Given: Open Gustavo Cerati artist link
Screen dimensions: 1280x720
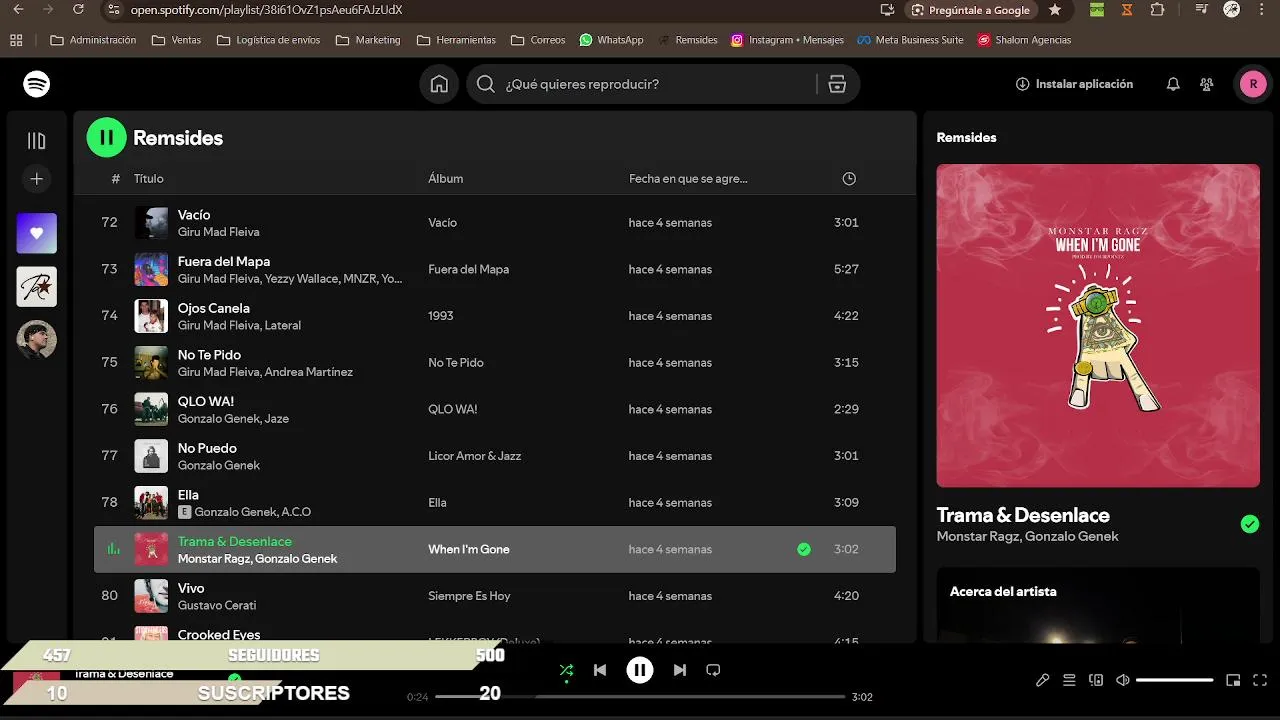Looking at the screenshot, I should click(217, 605).
